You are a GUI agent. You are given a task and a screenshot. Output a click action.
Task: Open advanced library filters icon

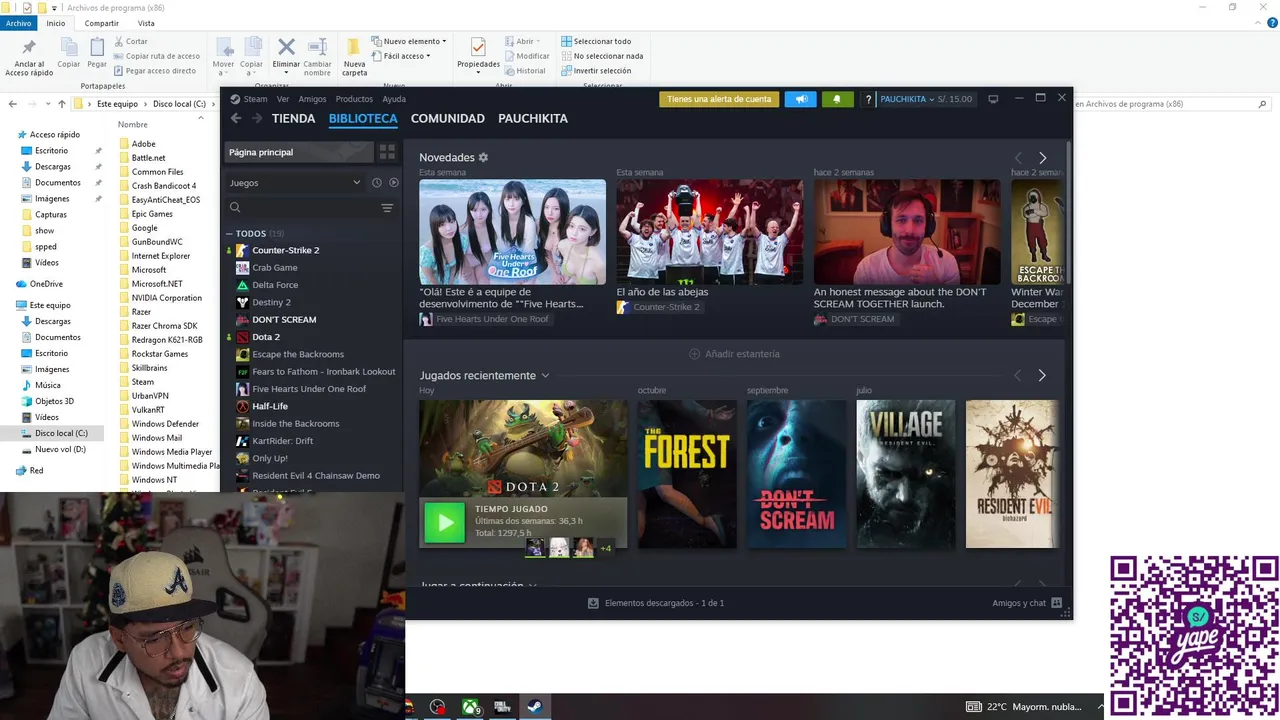pyautogui.click(x=387, y=208)
